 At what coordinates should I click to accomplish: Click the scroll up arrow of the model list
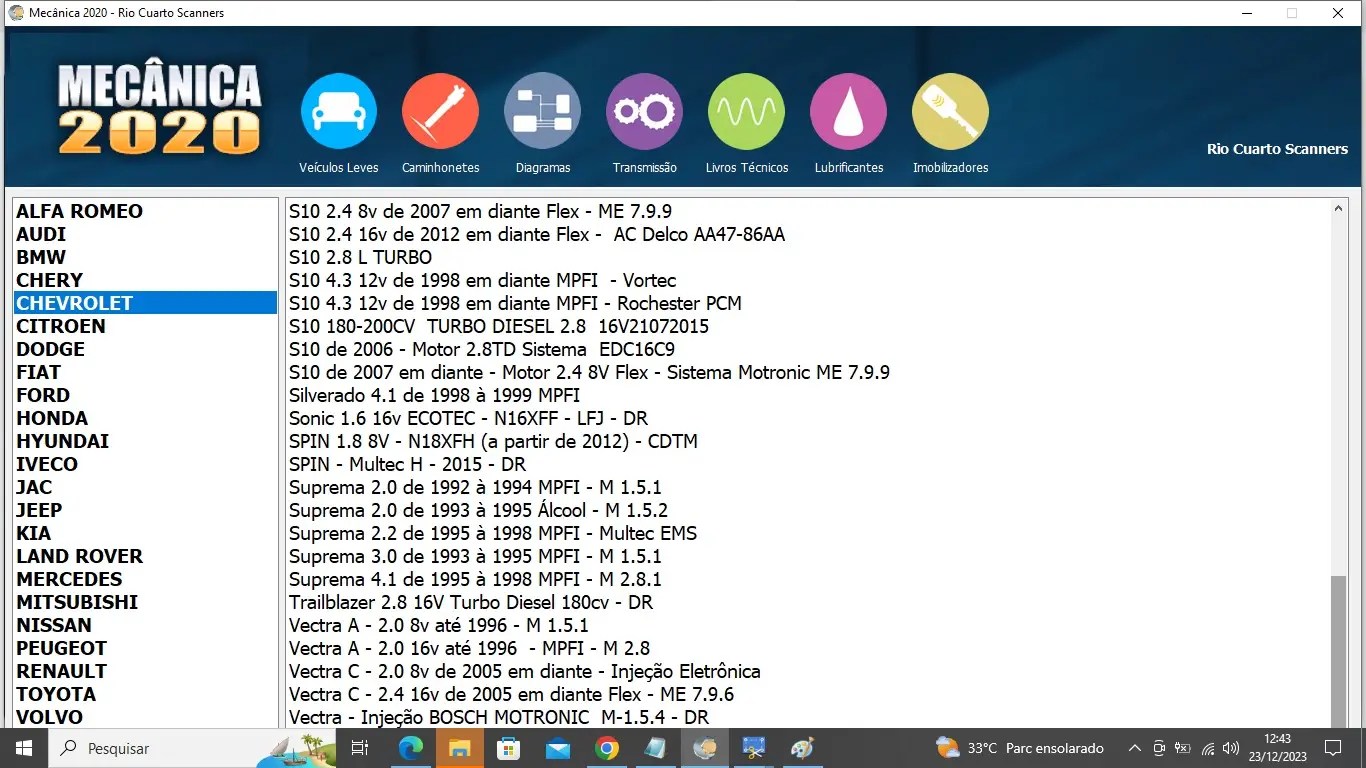1339,209
